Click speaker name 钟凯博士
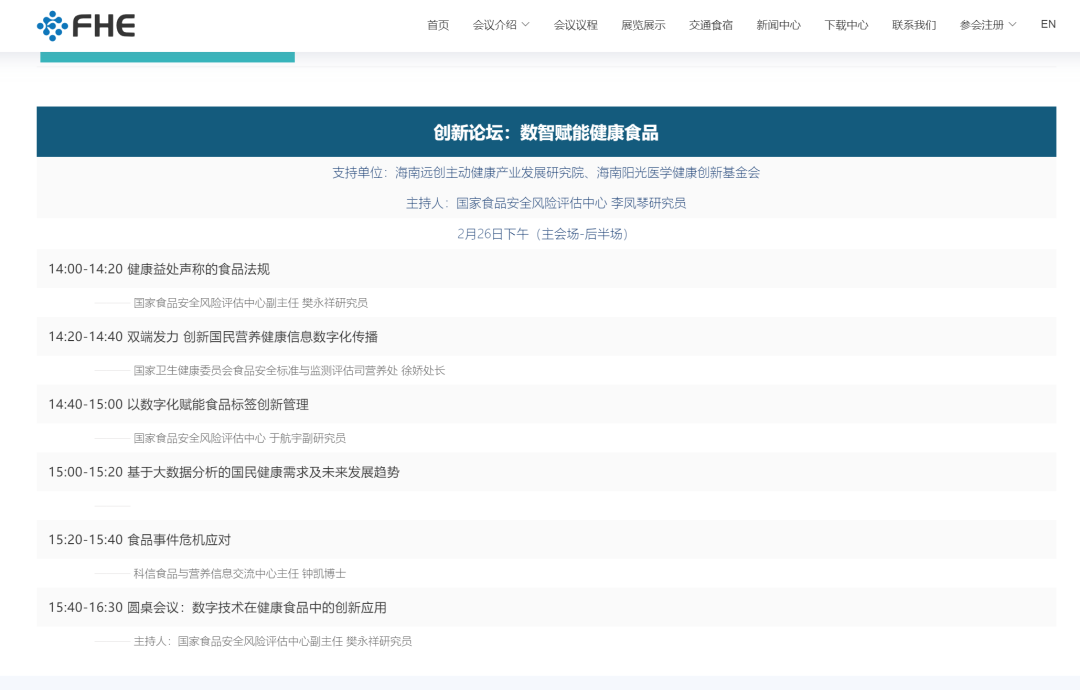The width and height of the screenshot is (1080, 690). [324, 574]
